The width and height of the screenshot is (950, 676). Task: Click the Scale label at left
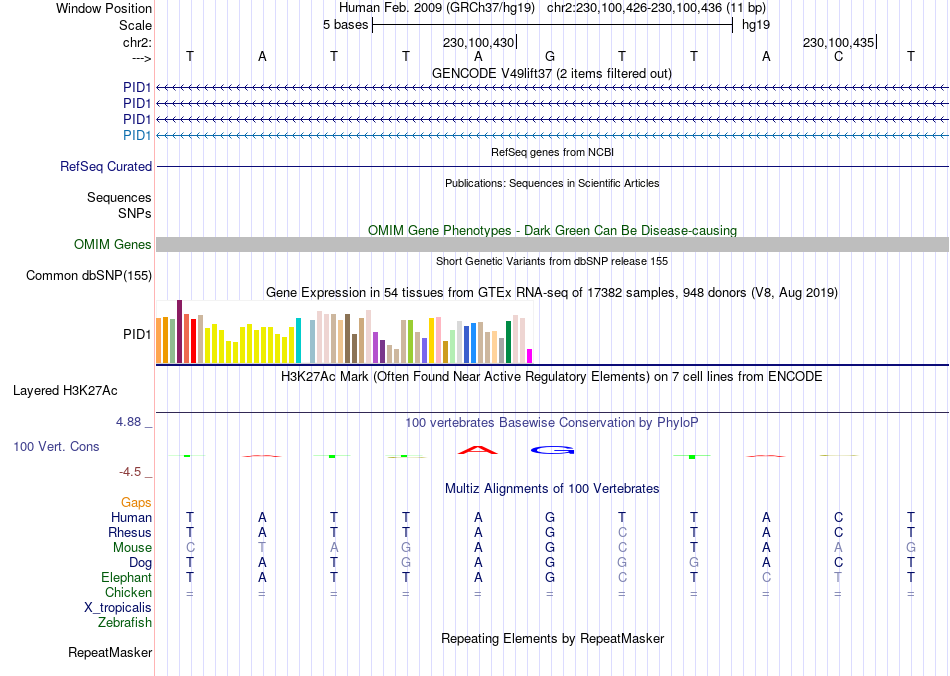(x=135, y=25)
